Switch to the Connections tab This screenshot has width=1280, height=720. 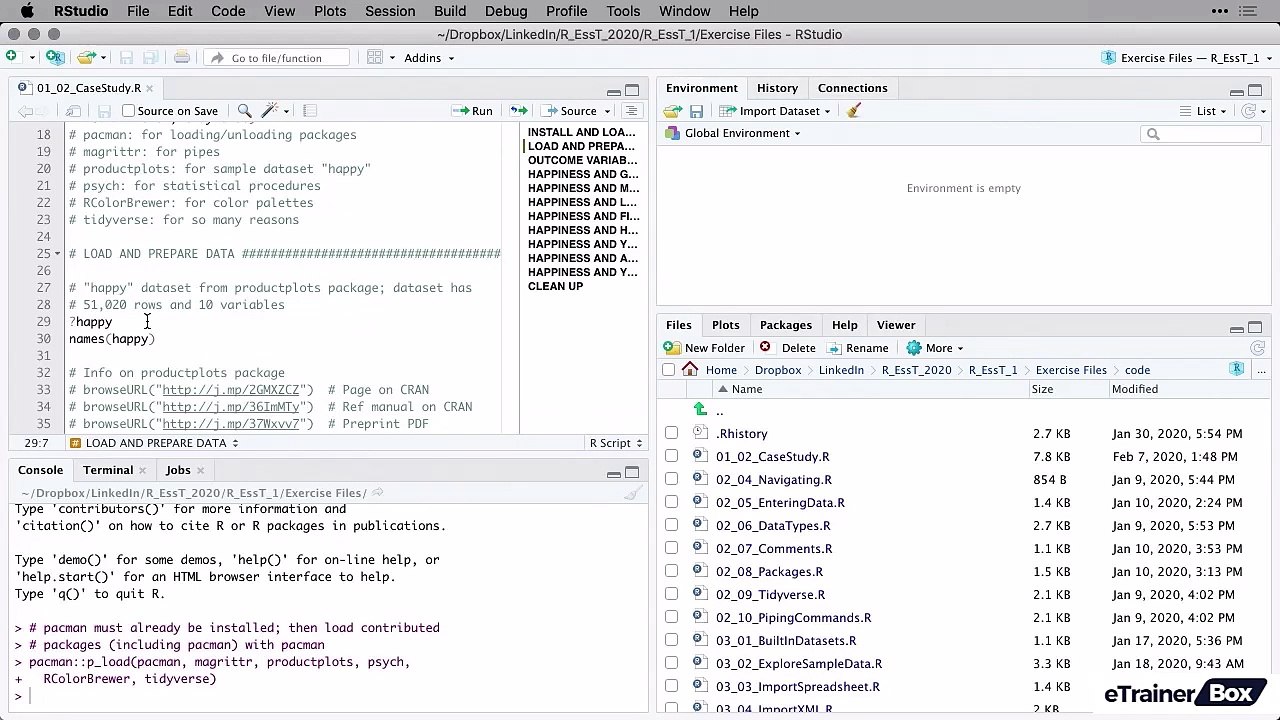pos(852,88)
